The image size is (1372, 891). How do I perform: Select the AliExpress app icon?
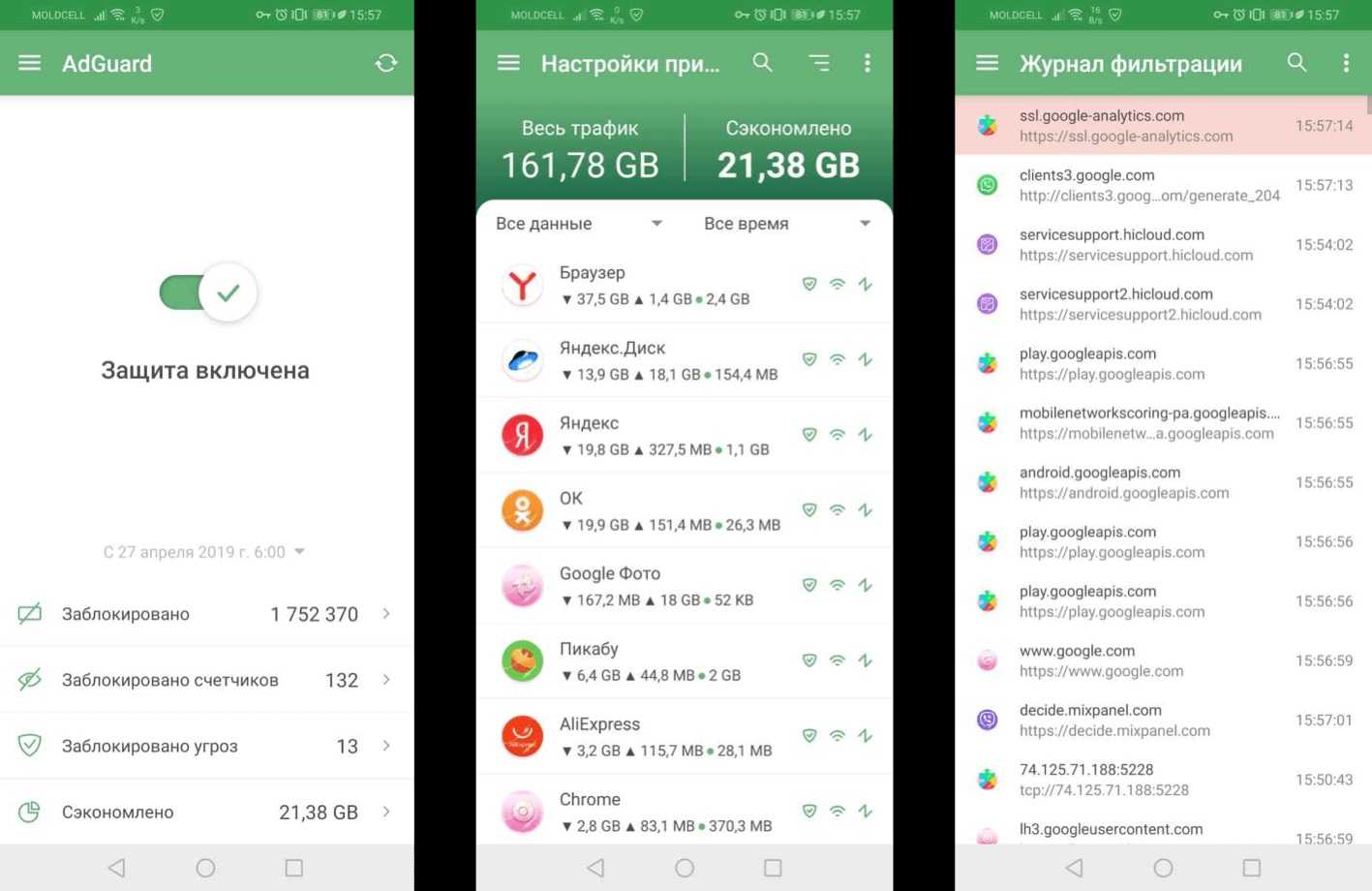pos(523,736)
